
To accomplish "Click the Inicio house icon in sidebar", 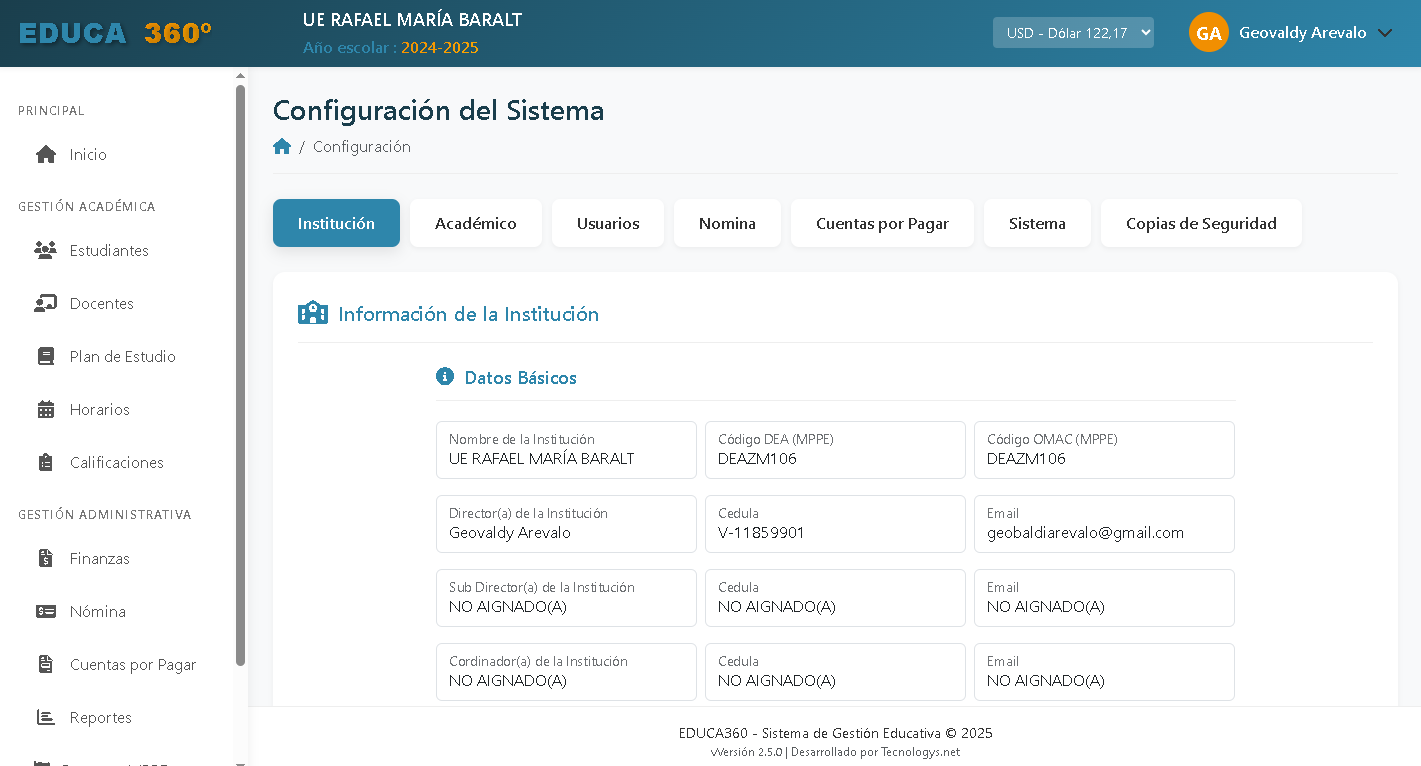I will [x=46, y=155].
